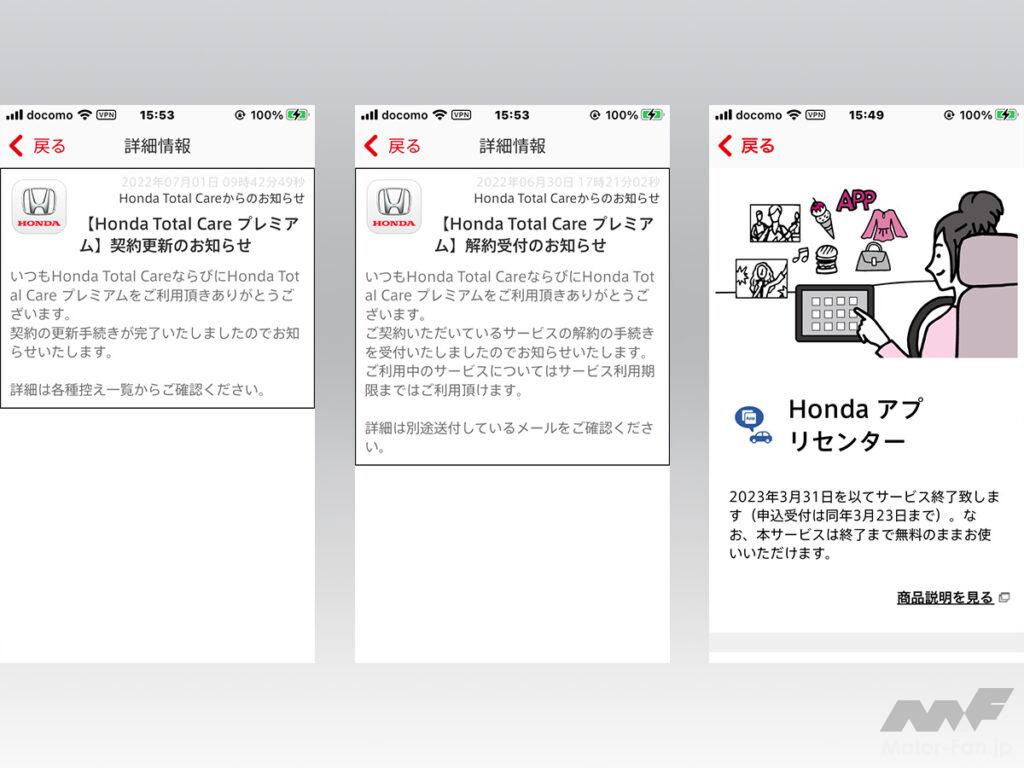Tap the 詳細情報 title on the left phone

click(157, 146)
